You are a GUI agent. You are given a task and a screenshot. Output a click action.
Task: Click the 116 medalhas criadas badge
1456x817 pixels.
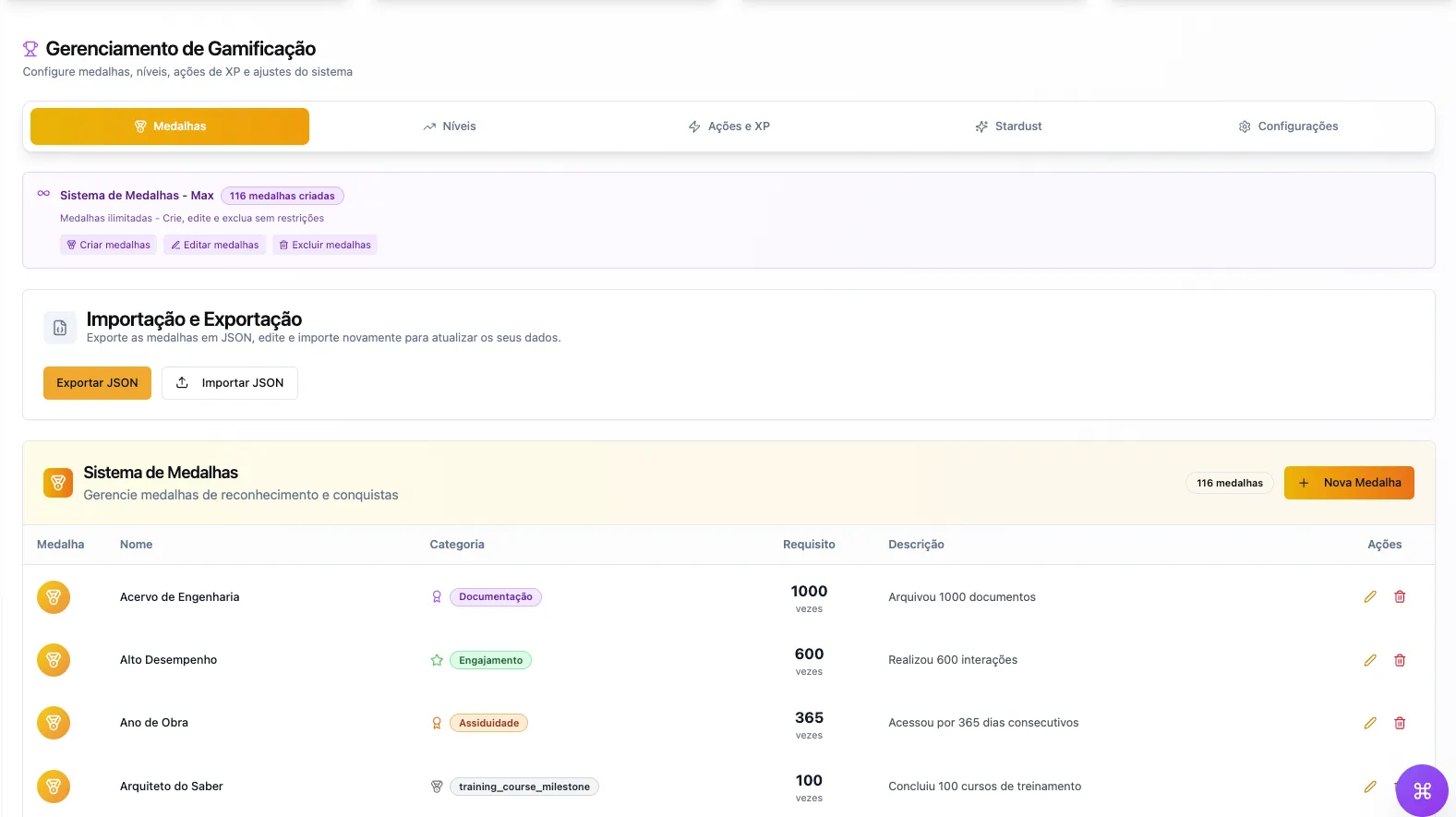tap(282, 196)
